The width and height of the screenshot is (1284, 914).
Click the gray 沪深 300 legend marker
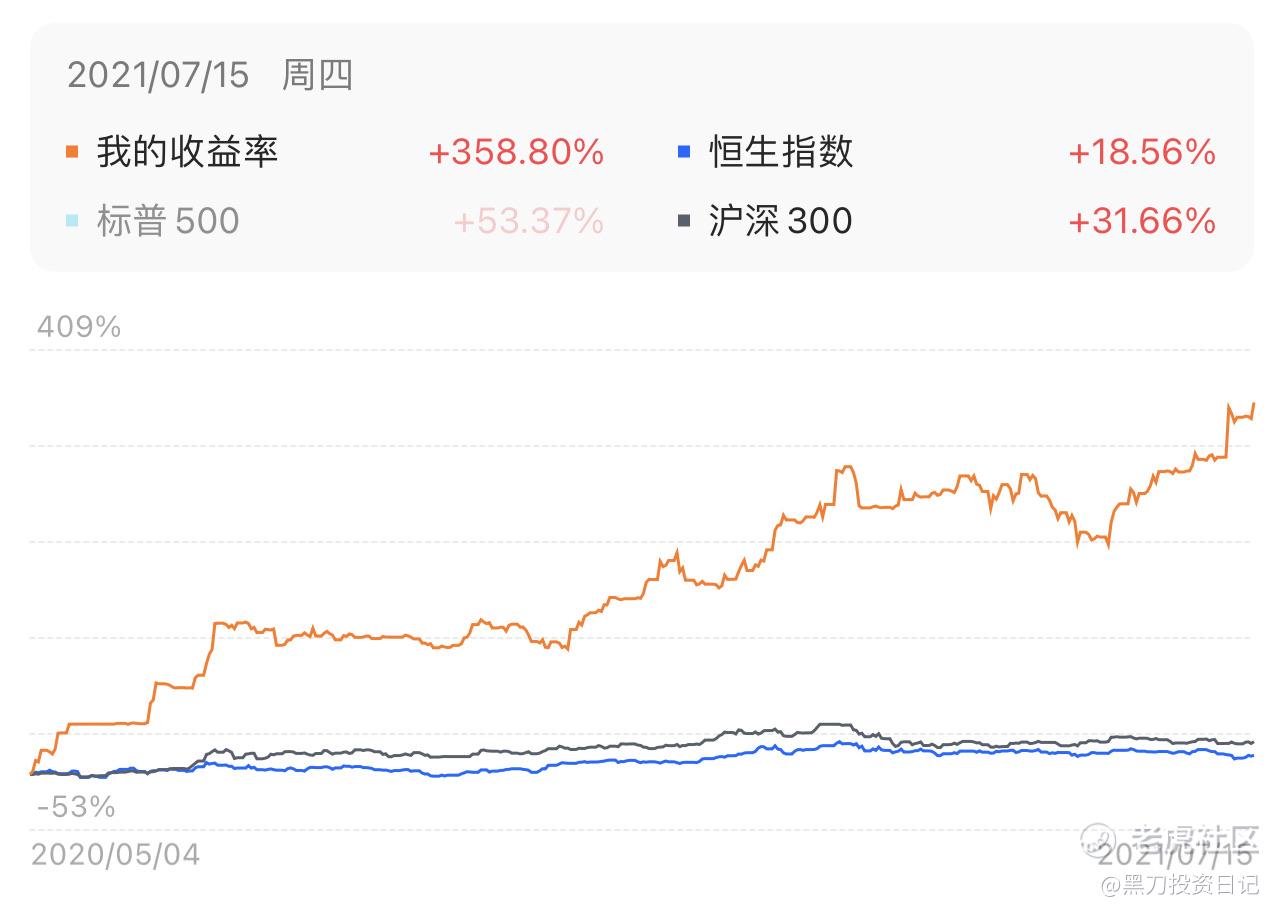pos(684,220)
